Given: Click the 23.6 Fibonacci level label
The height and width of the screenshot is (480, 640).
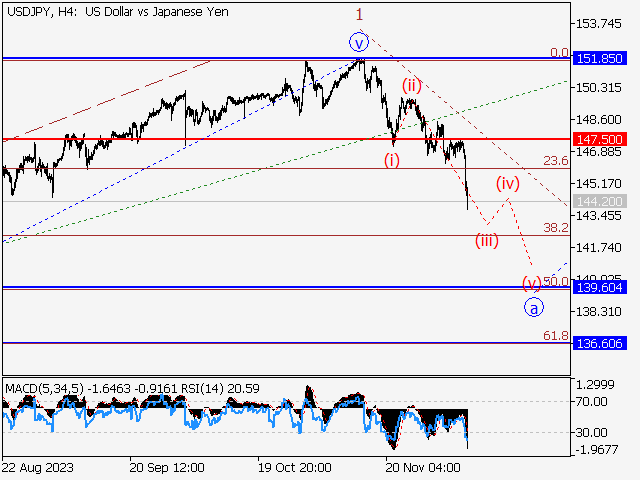Looking at the screenshot, I should 556,161.
